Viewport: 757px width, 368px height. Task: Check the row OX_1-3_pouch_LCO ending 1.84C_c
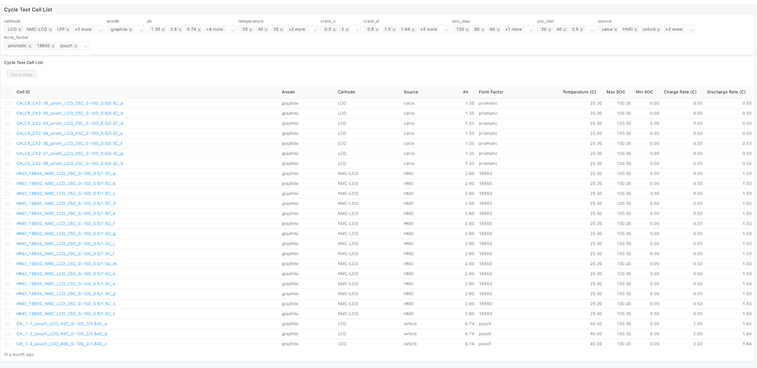(x=7, y=344)
